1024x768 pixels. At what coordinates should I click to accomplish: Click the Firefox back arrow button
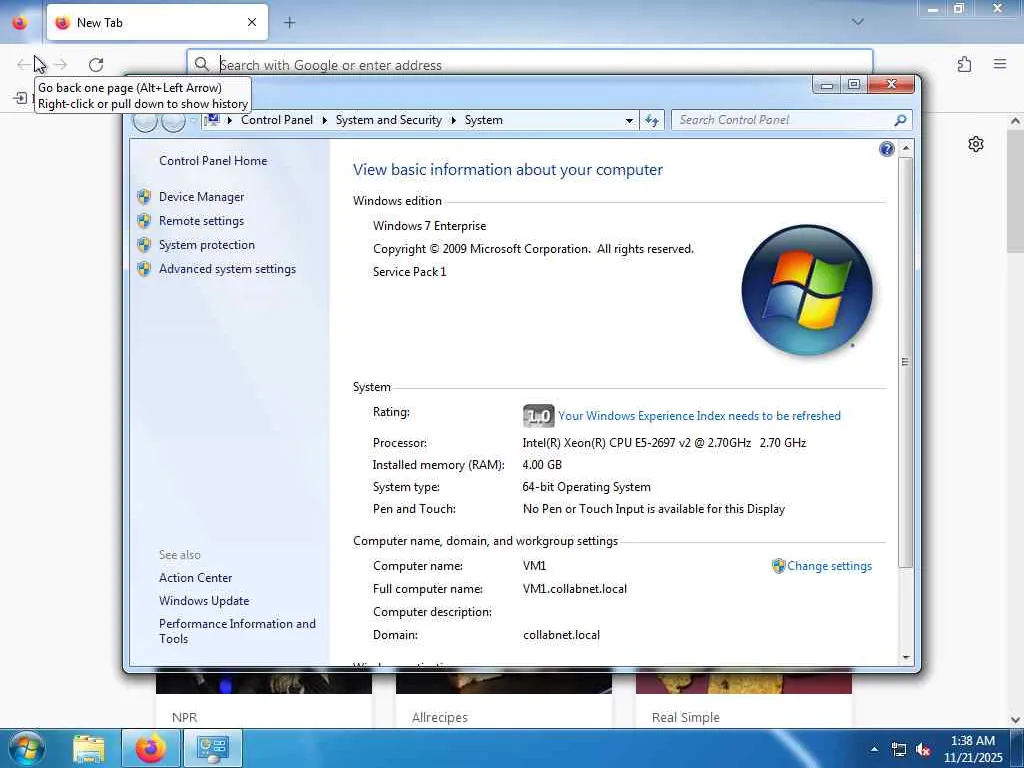point(24,65)
